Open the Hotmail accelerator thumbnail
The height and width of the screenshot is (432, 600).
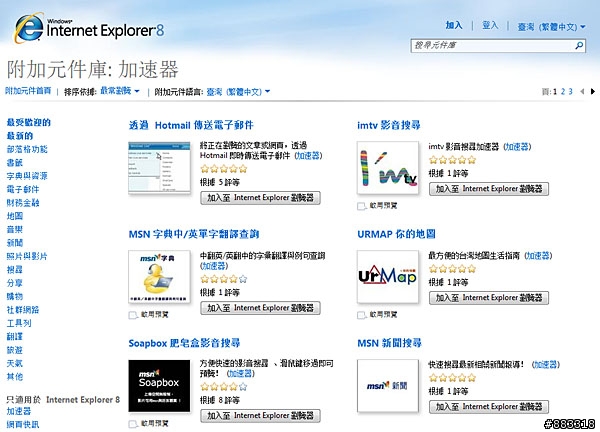pos(159,167)
